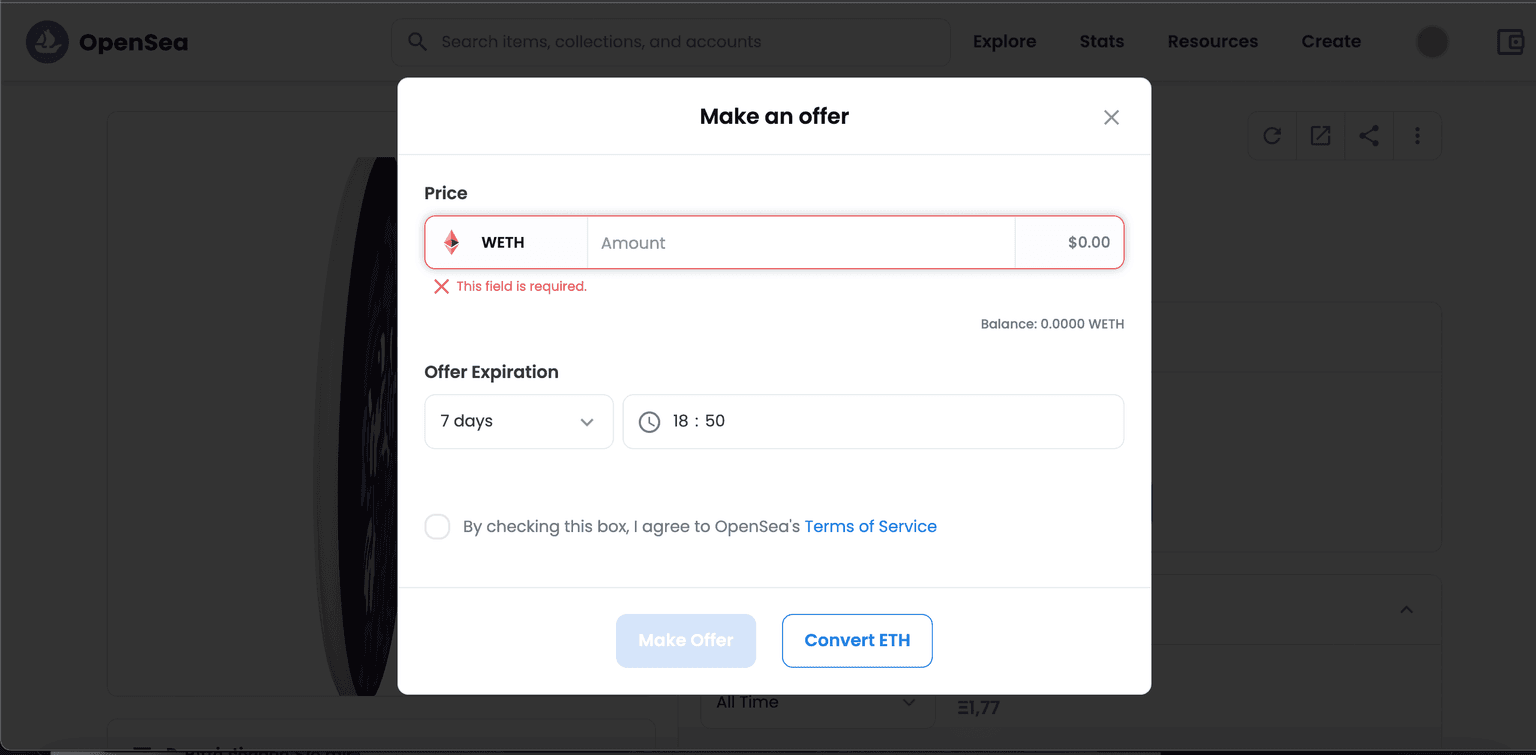Open the user profile avatar
Image resolution: width=1536 pixels, height=755 pixels.
click(x=1432, y=42)
